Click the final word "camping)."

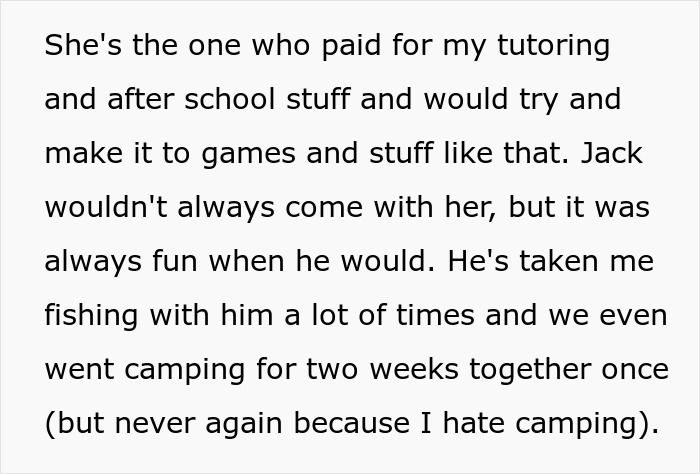587,425
